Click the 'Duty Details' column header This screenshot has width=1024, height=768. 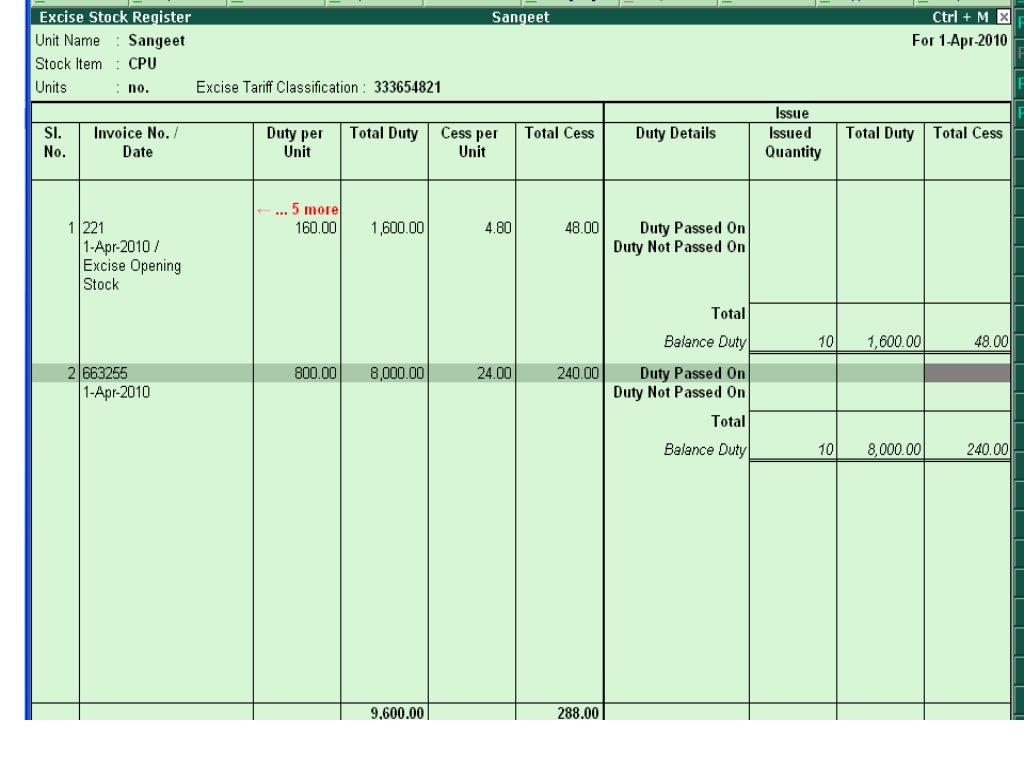pos(676,133)
